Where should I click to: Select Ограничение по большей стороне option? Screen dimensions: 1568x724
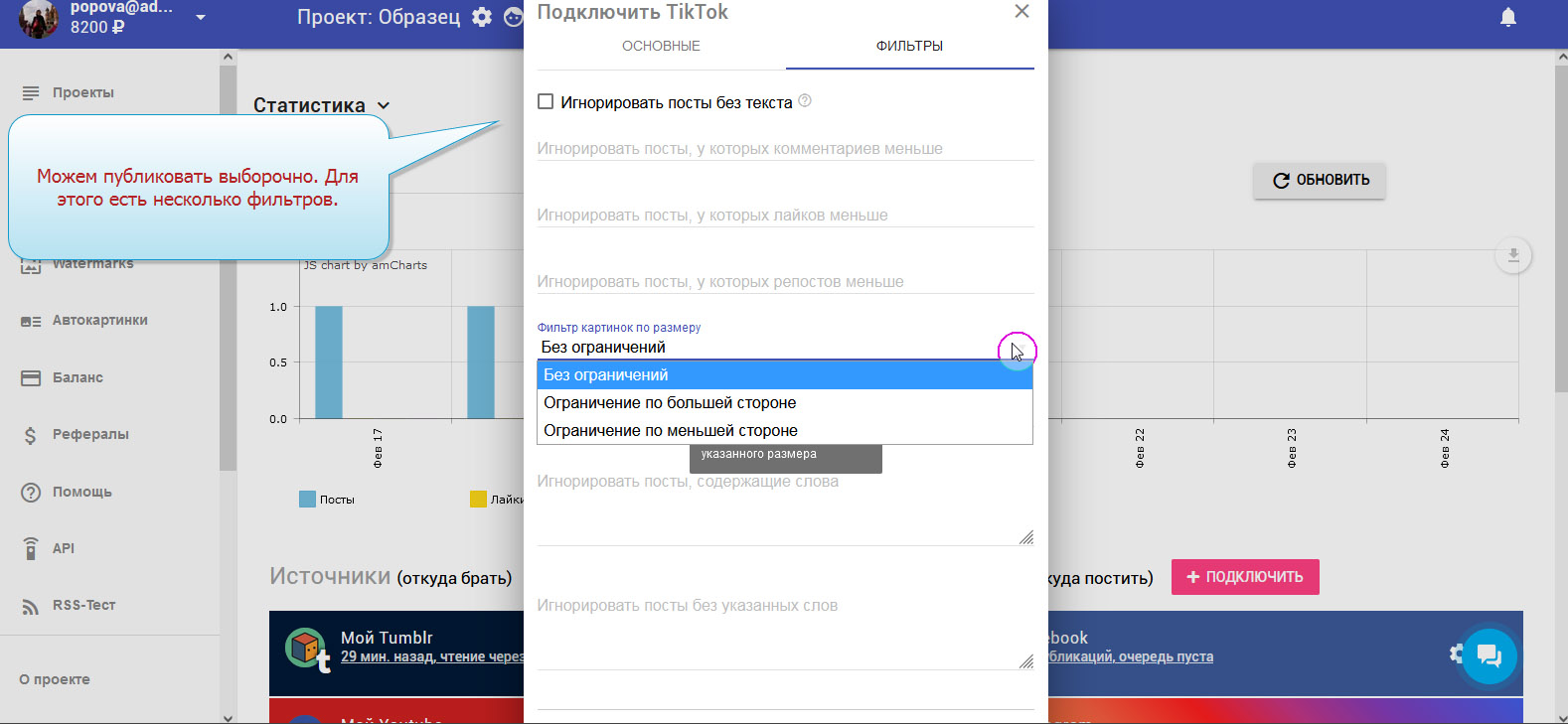pos(670,403)
